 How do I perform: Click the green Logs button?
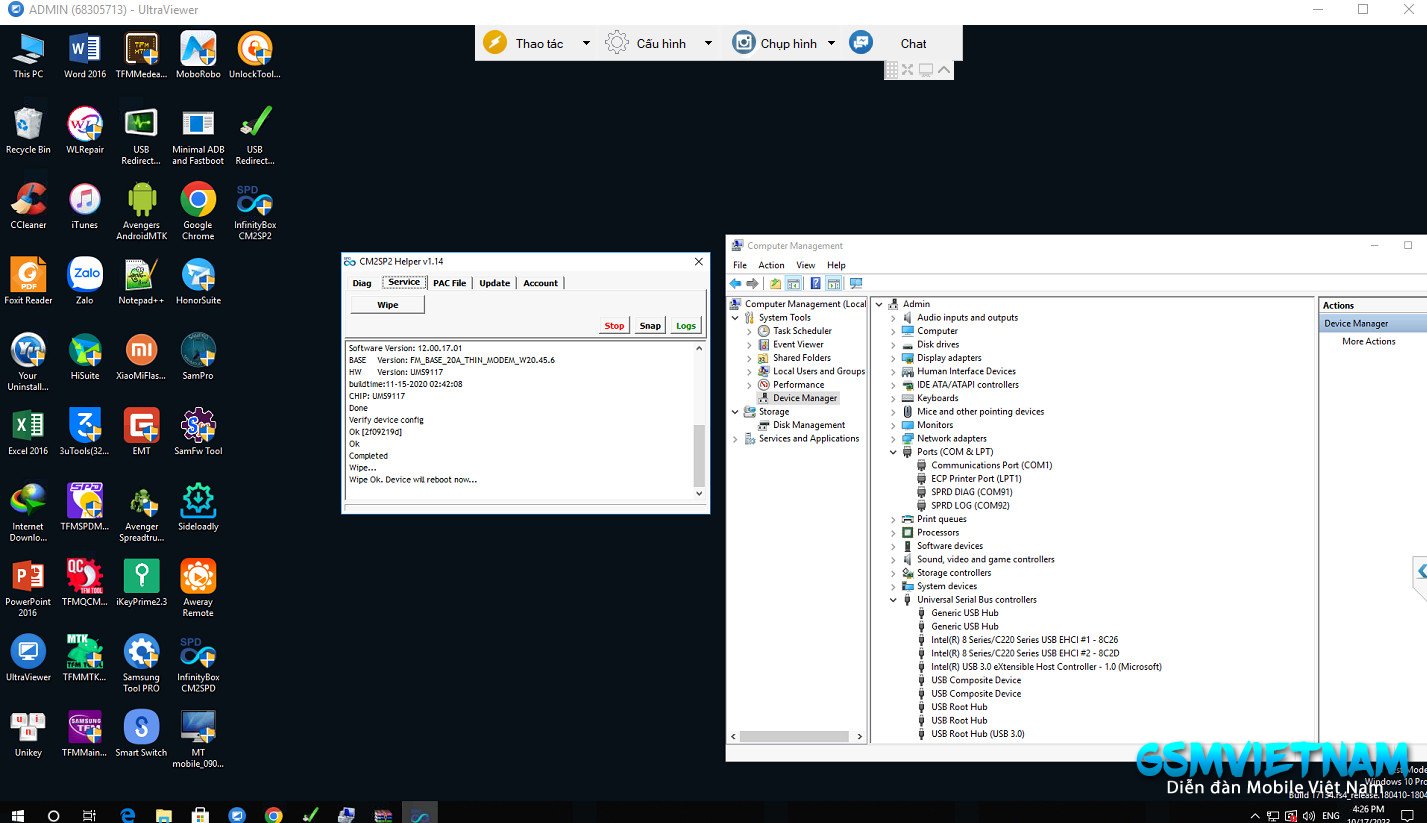[686, 326]
